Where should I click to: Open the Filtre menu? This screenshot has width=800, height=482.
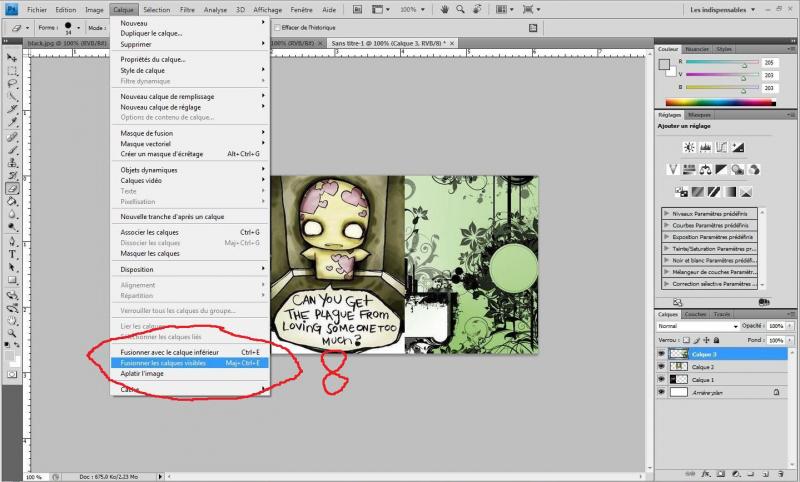click(187, 10)
